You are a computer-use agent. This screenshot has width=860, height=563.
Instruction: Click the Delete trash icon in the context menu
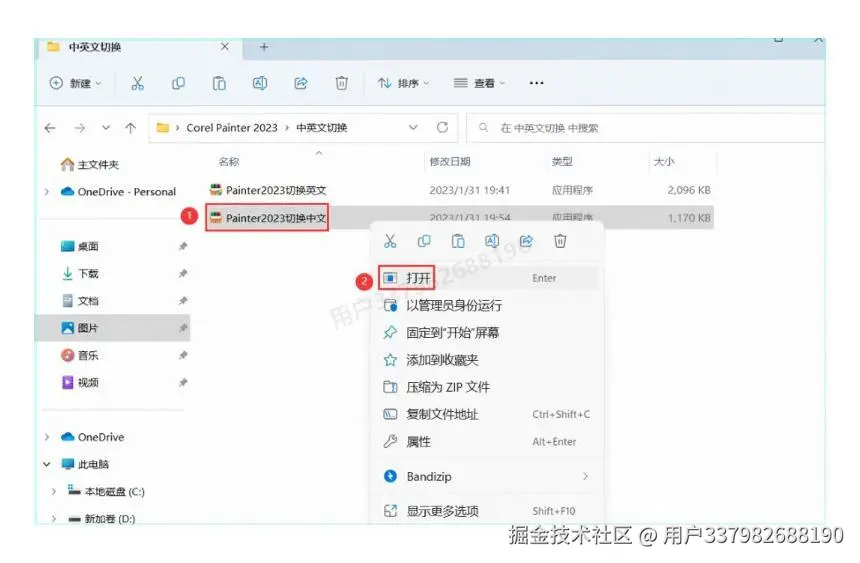pyautogui.click(x=560, y=241)
